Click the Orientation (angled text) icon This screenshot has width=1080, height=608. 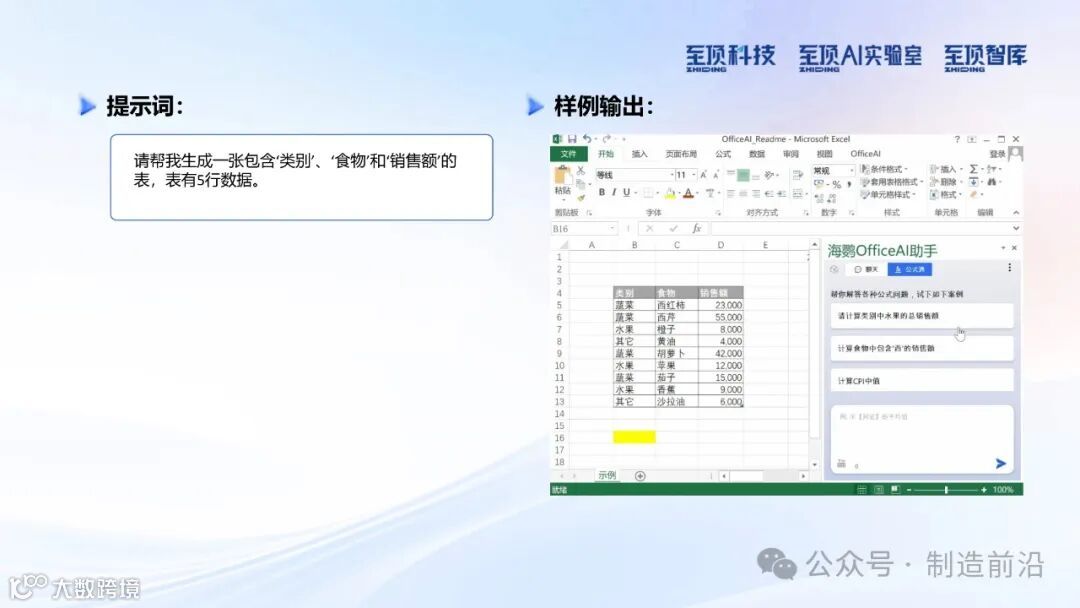pos(769,175)
